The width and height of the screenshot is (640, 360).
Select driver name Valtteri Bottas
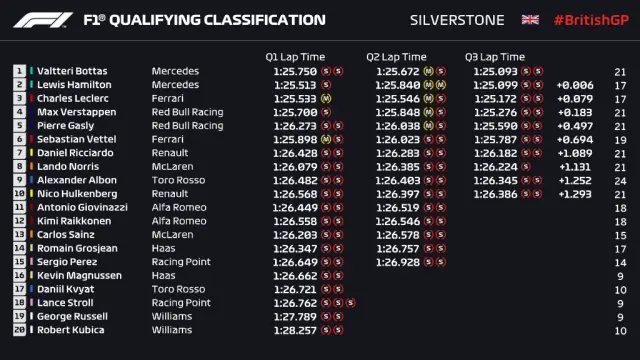tap(72, 71)
